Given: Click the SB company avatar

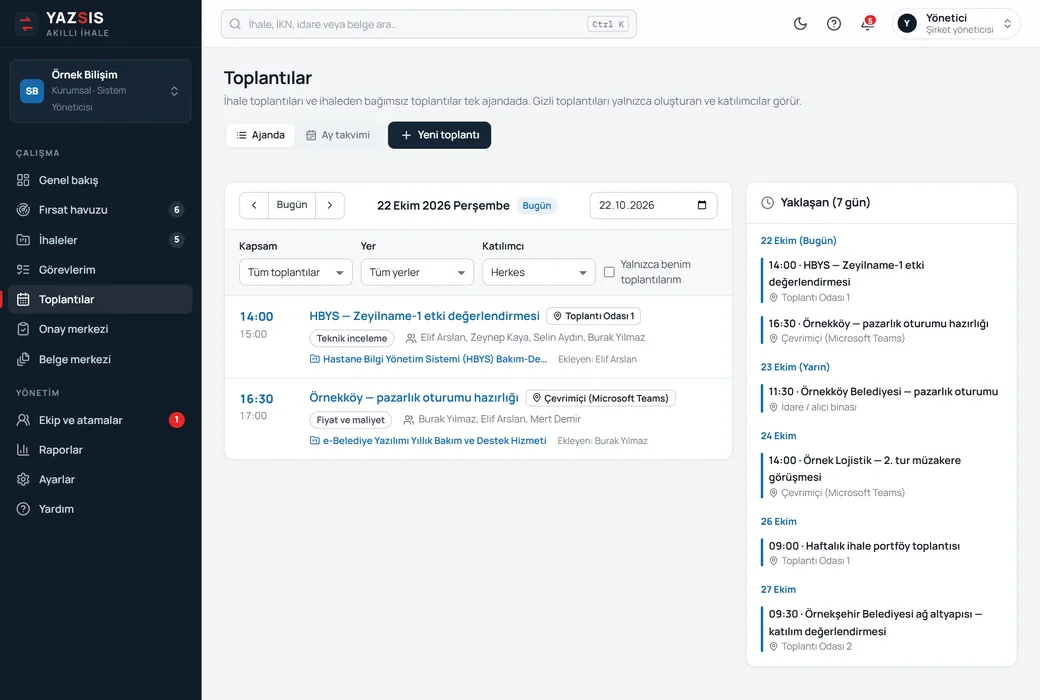Looking at the screenshot, I should (x=32, y=91).
